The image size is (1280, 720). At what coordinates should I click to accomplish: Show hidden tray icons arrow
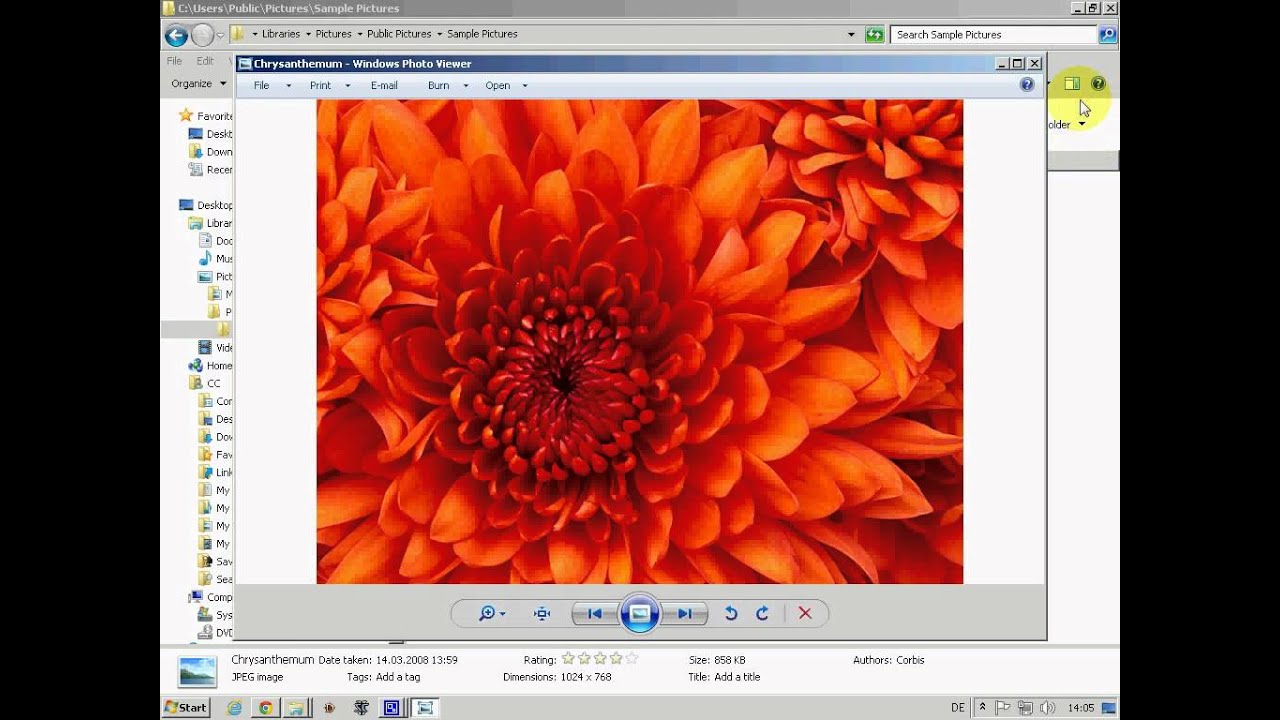tap(983, 707)
